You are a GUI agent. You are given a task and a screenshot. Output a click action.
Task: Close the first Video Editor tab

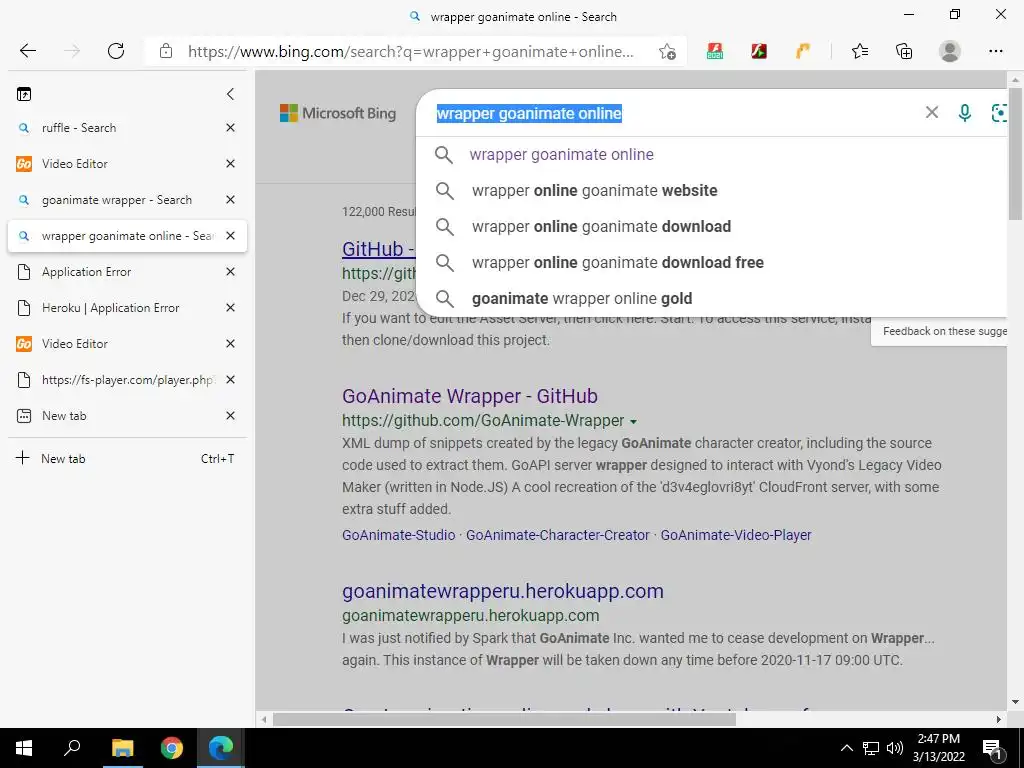click(230, 164)
